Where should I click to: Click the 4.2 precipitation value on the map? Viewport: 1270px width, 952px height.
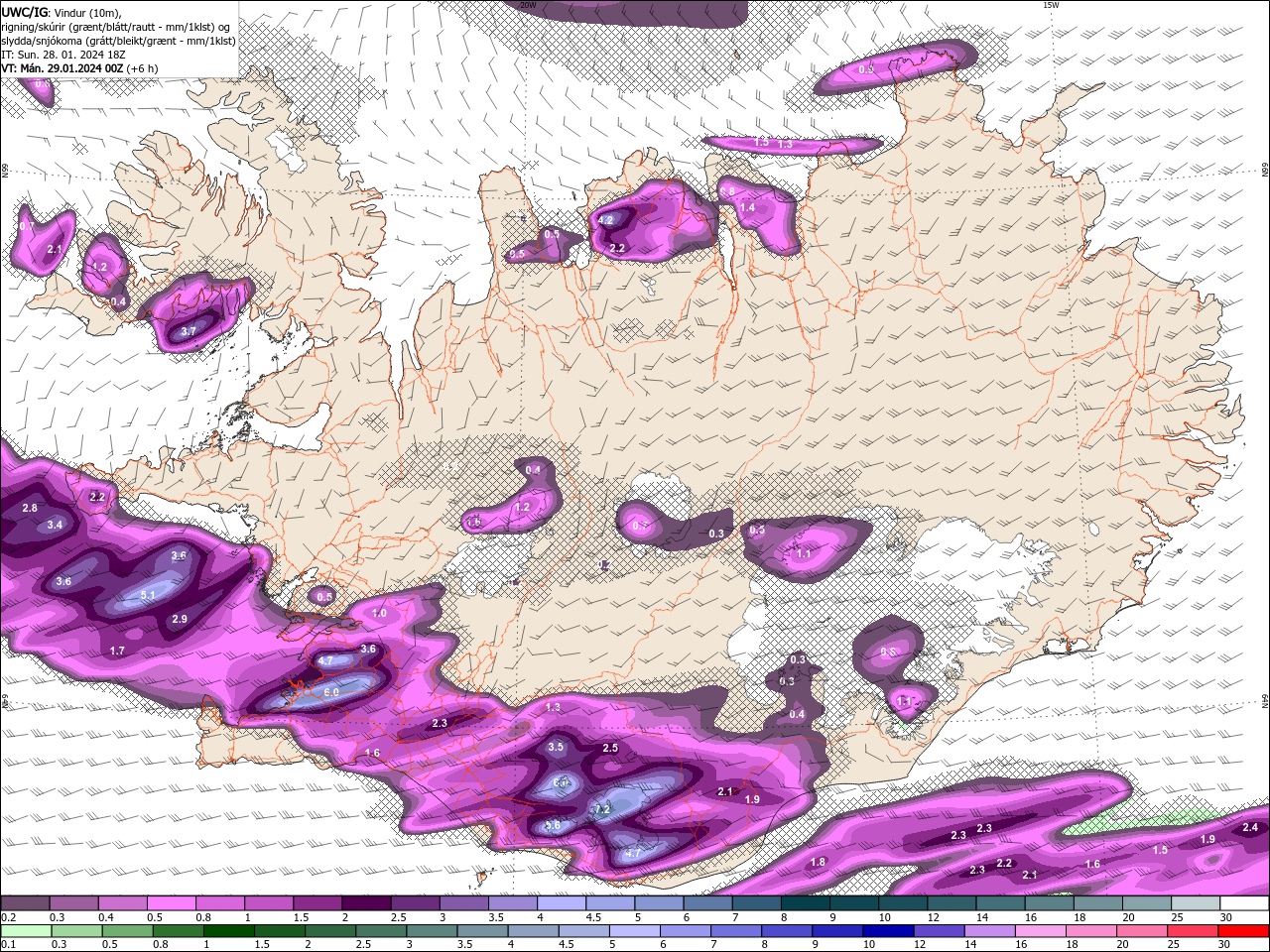607,219
